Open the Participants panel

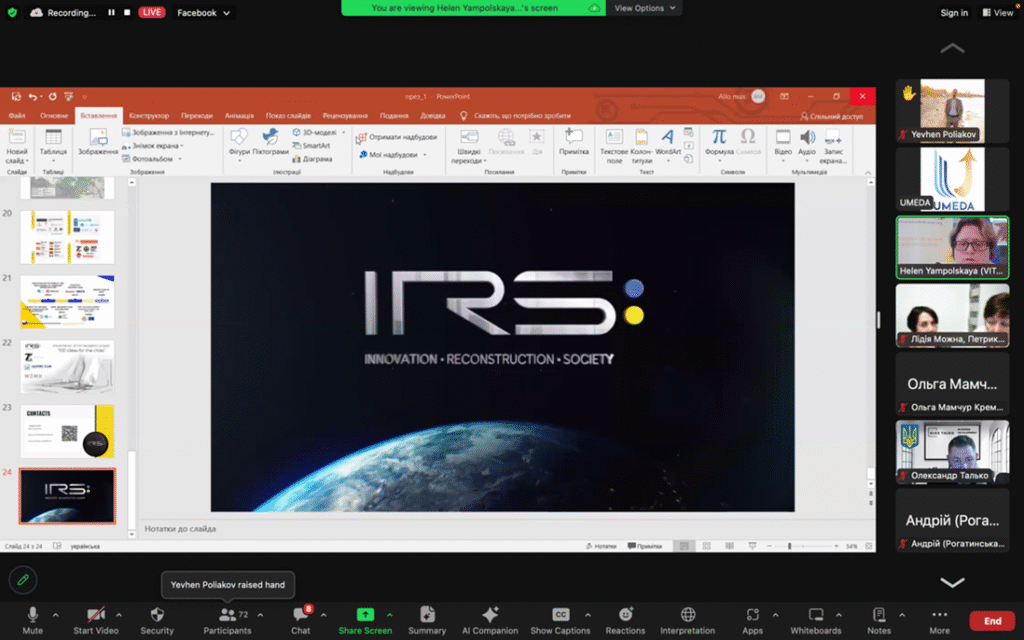tap(227, 620)
